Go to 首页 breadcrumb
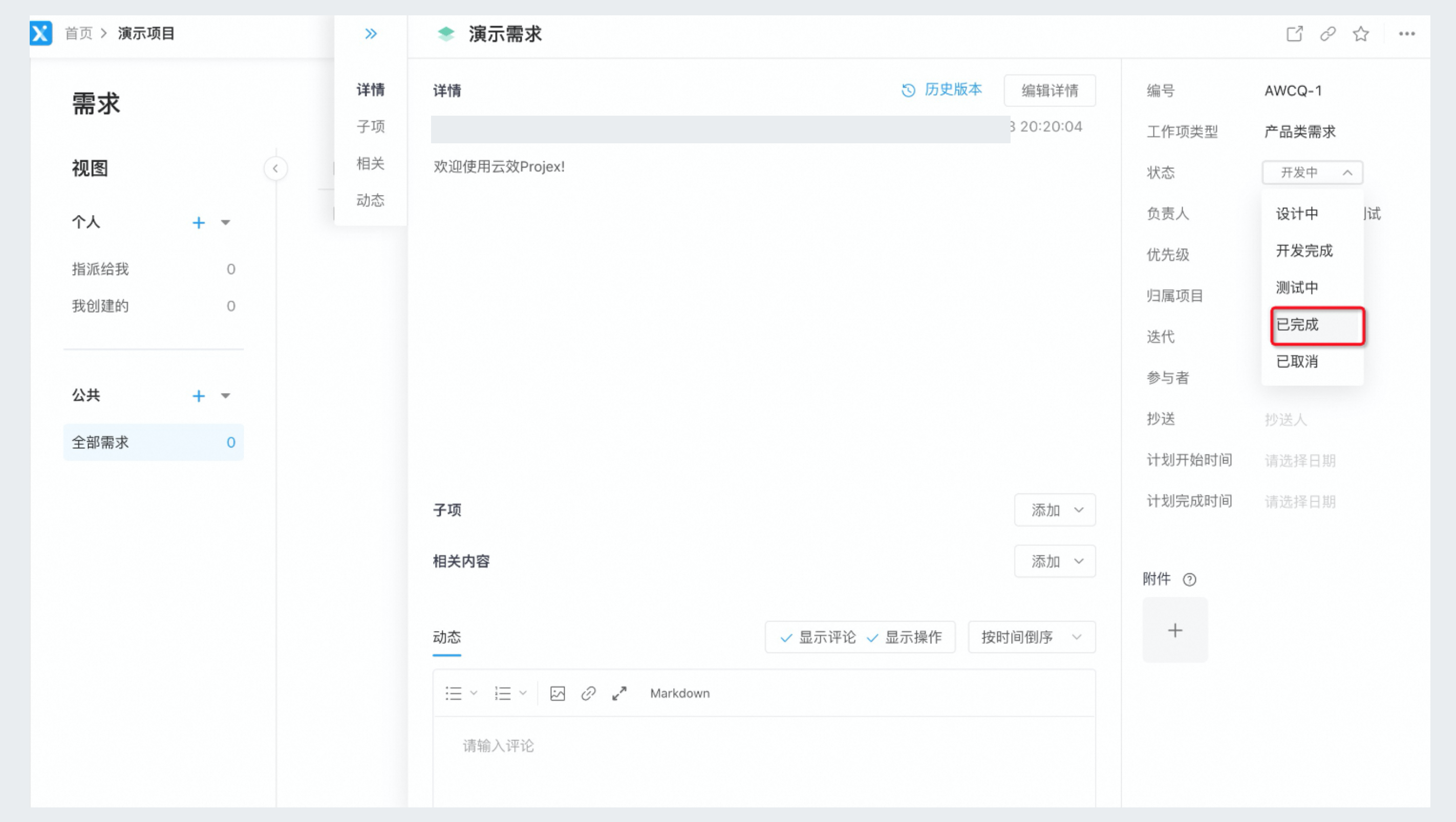The width and height of the screenshot is (1456, 822). pos(78,33)
